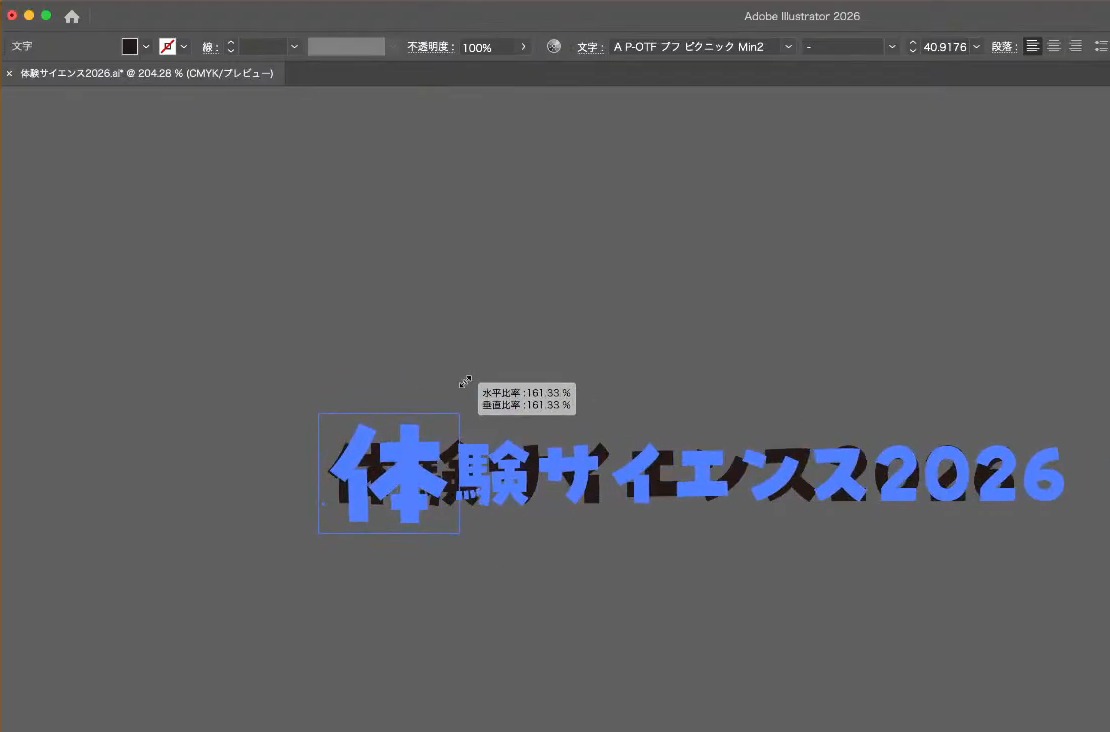This screenshot has height=732, width=1110.
Task: Click the blue 験 character on canvas
Action: pos(494,474)
